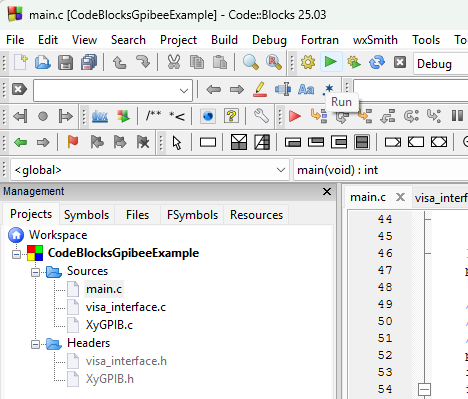
Task: Collapse the Sources folder
Action: coord(35,273)
